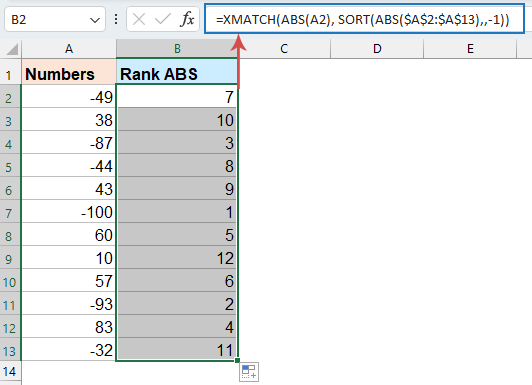
Task: Select row 13 header
Action: click(x=10, y=349)
